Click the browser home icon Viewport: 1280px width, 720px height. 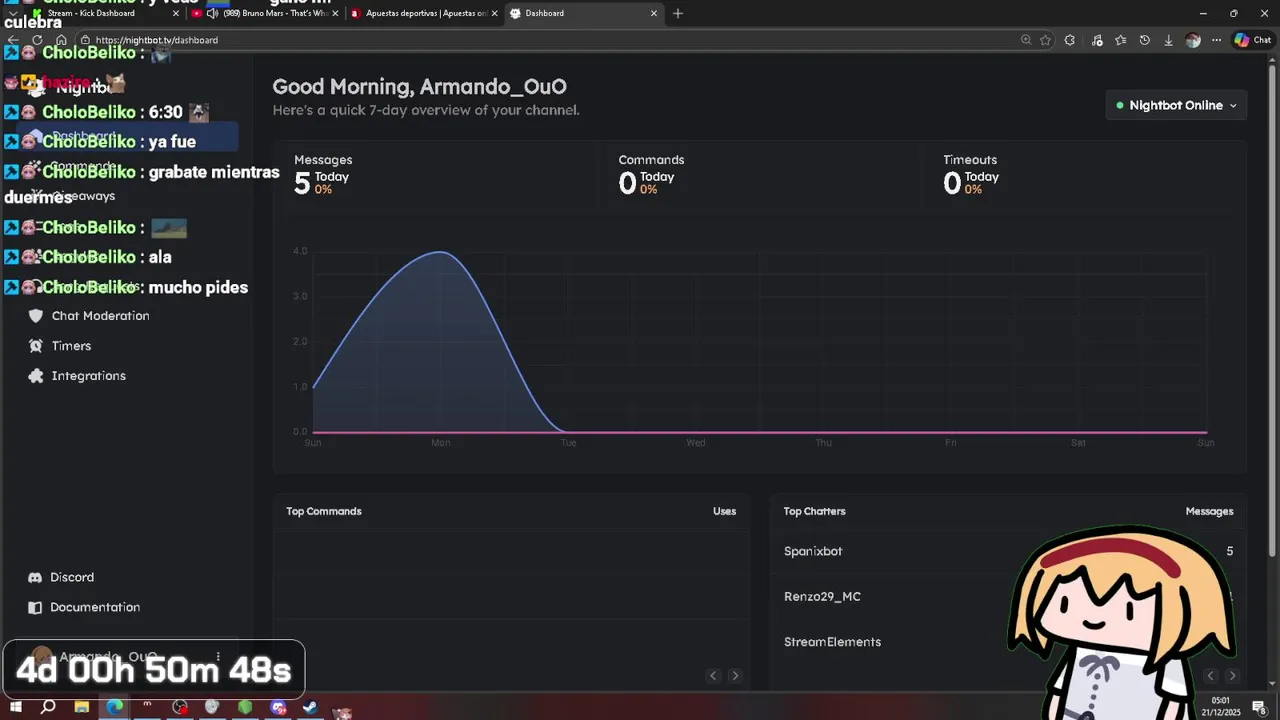[x=61, y=40]
